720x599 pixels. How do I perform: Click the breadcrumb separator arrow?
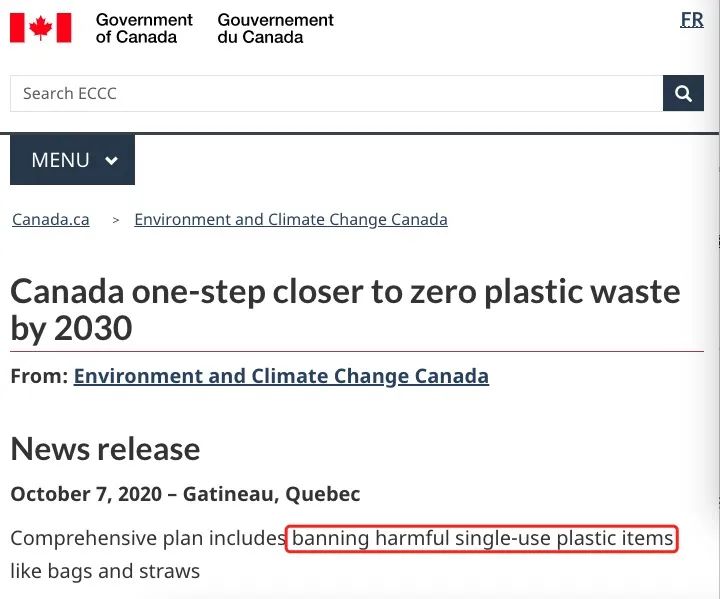click(x=116, y=220)
